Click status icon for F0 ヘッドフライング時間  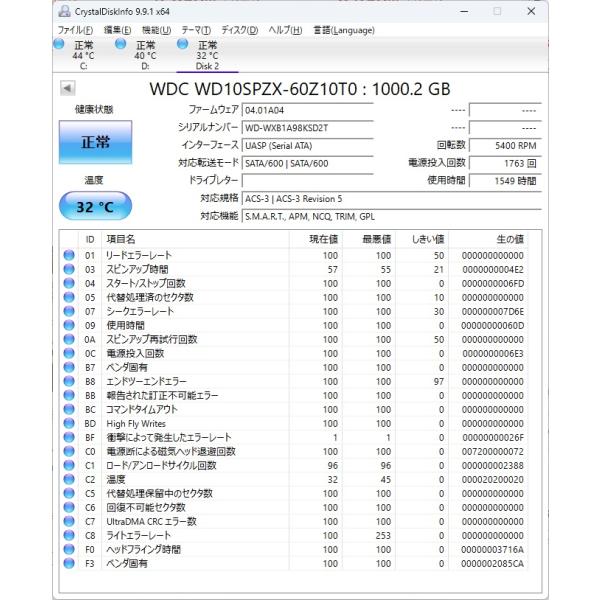point(69,549)
